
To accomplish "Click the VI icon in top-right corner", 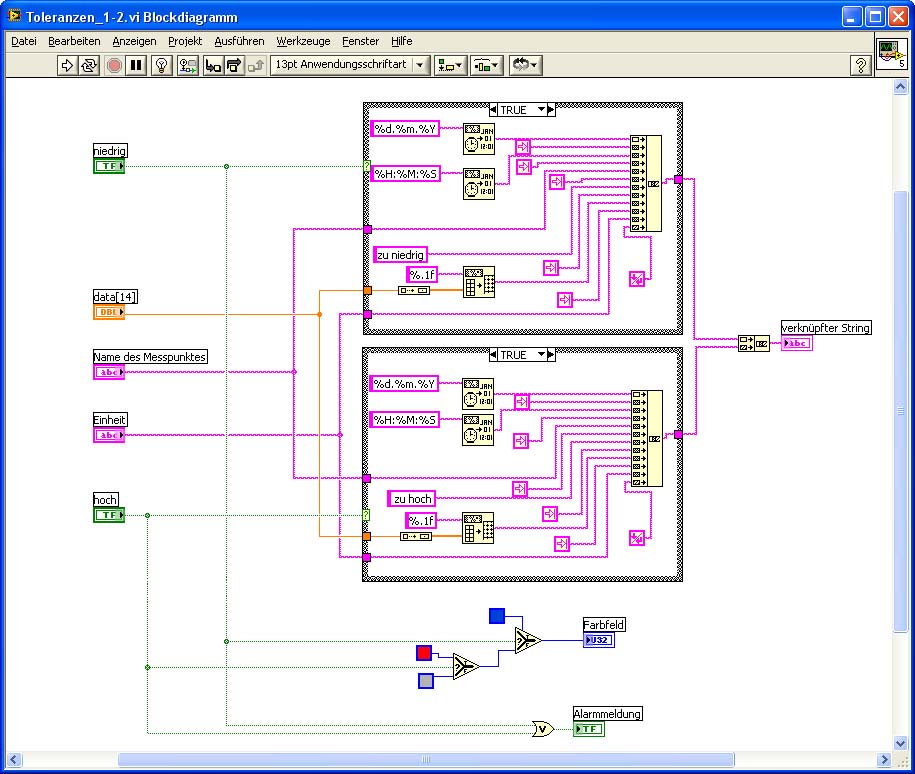I will tap(891, 54).
